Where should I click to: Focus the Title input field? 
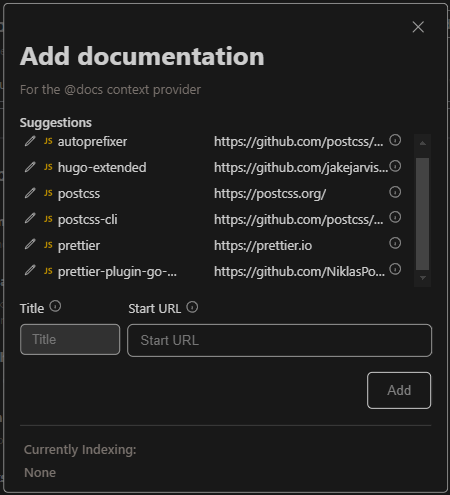pyautogui.click(x=70, y=340)
